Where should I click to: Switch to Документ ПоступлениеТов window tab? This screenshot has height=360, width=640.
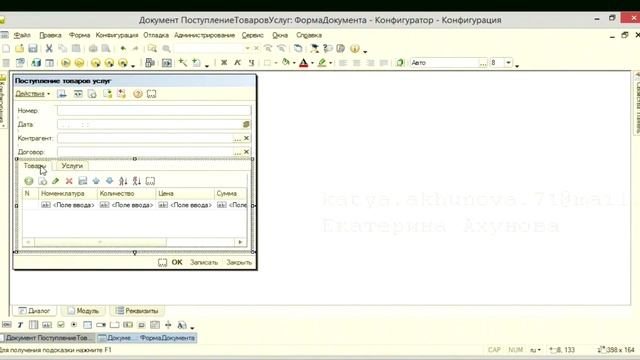coord(47,338)
